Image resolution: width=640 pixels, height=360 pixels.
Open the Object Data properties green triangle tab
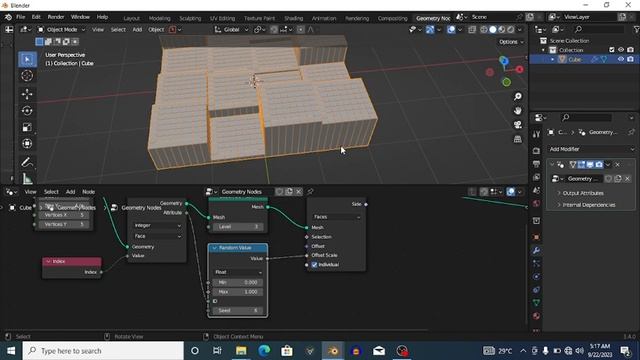click(x=536, y=302)
